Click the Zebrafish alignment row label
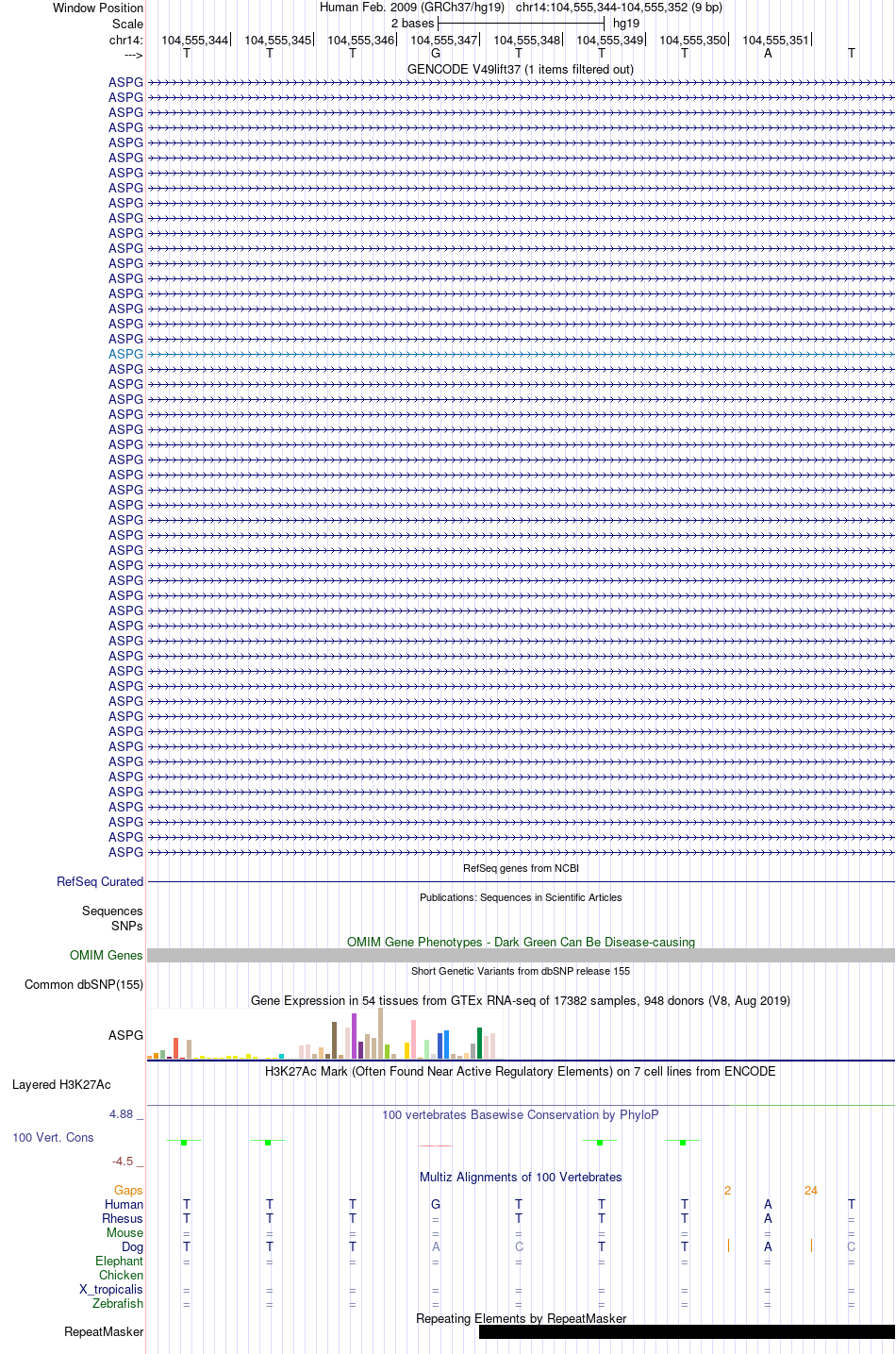Viewport: 896px width, 1354px height. tap(118, 1303)
